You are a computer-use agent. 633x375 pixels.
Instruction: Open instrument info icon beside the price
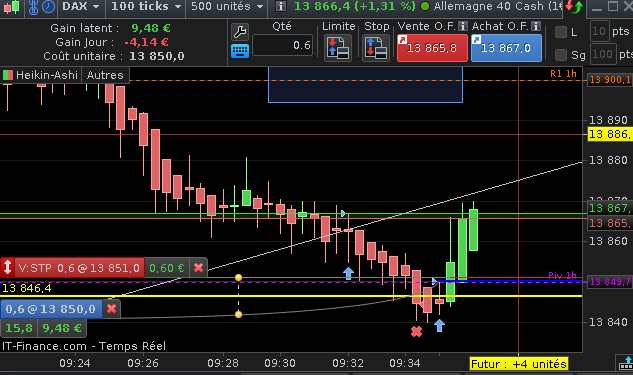click(281, 6)
